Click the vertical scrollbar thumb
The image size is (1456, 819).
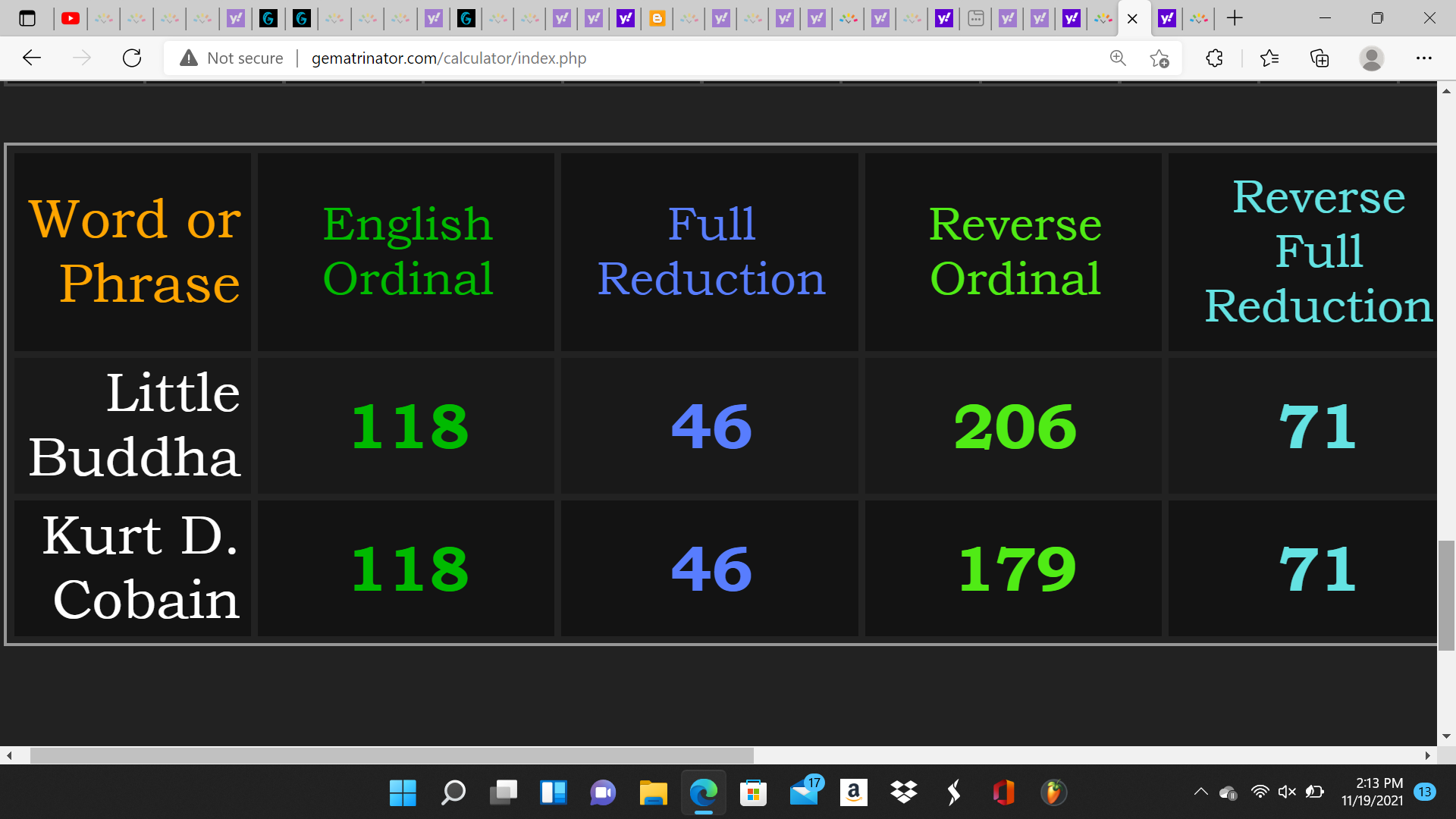[1446, 595]
